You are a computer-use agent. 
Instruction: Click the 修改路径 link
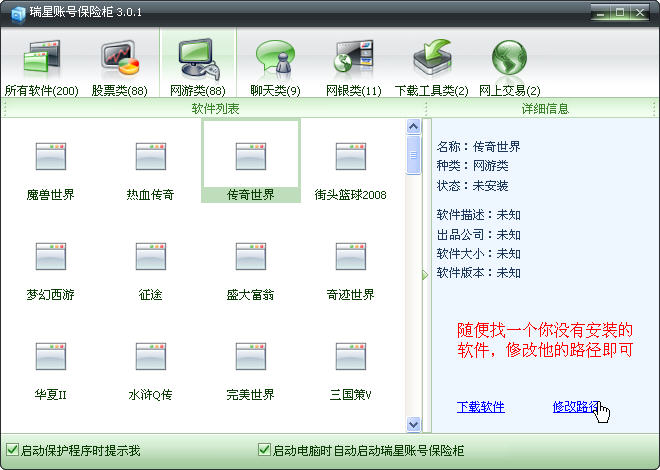pos(577,407)
